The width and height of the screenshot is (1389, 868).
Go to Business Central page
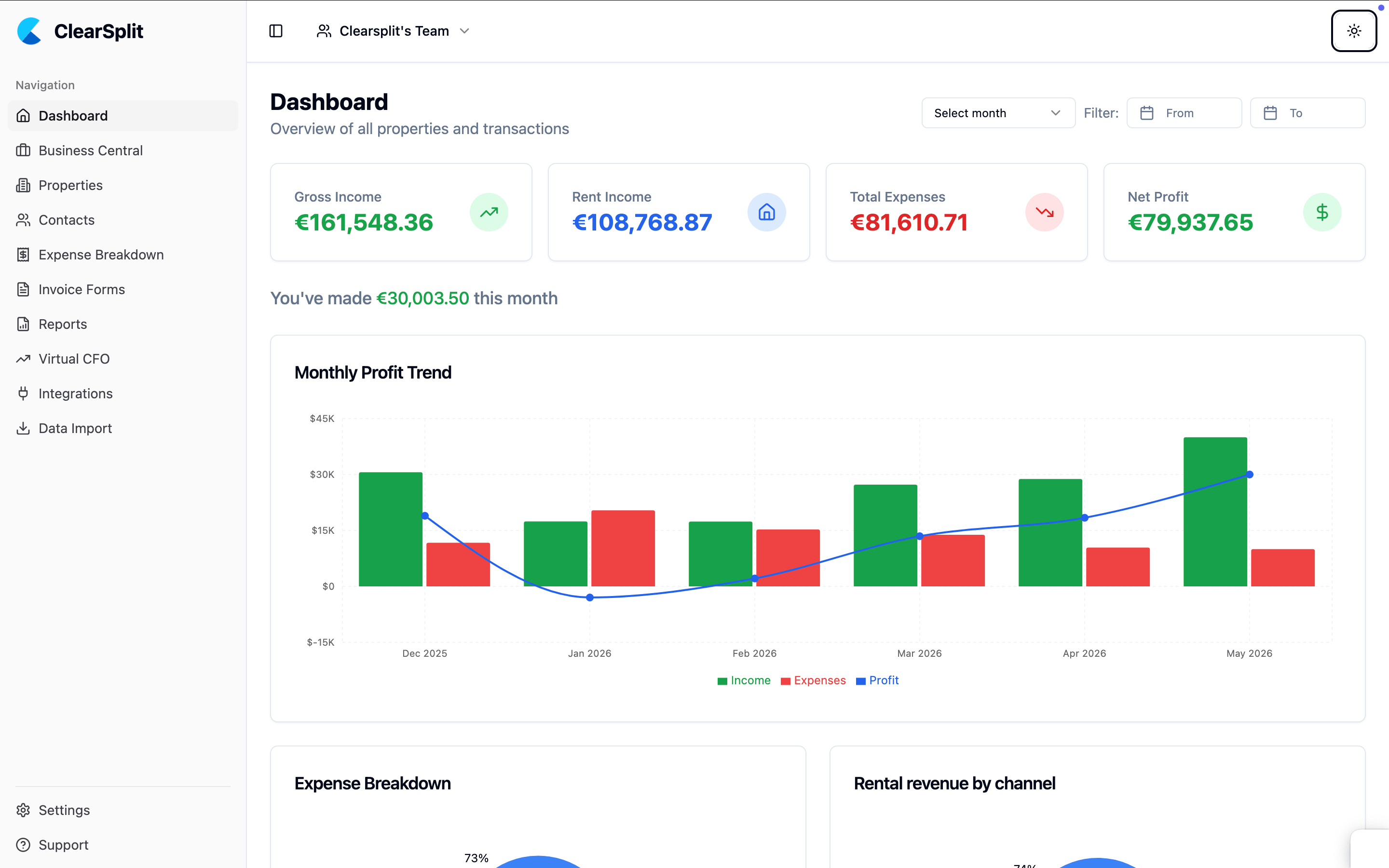(123, 150)
